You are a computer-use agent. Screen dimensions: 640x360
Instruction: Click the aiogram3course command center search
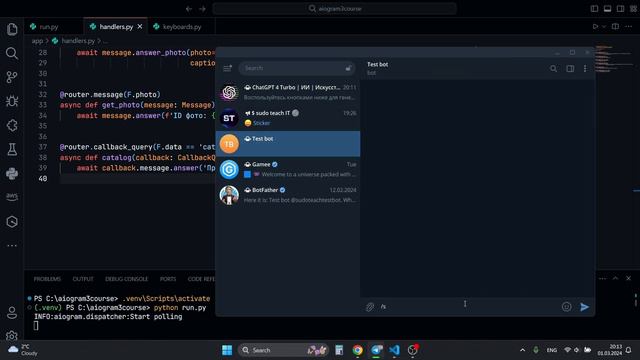pyautogui.click(x=335, y=9)
